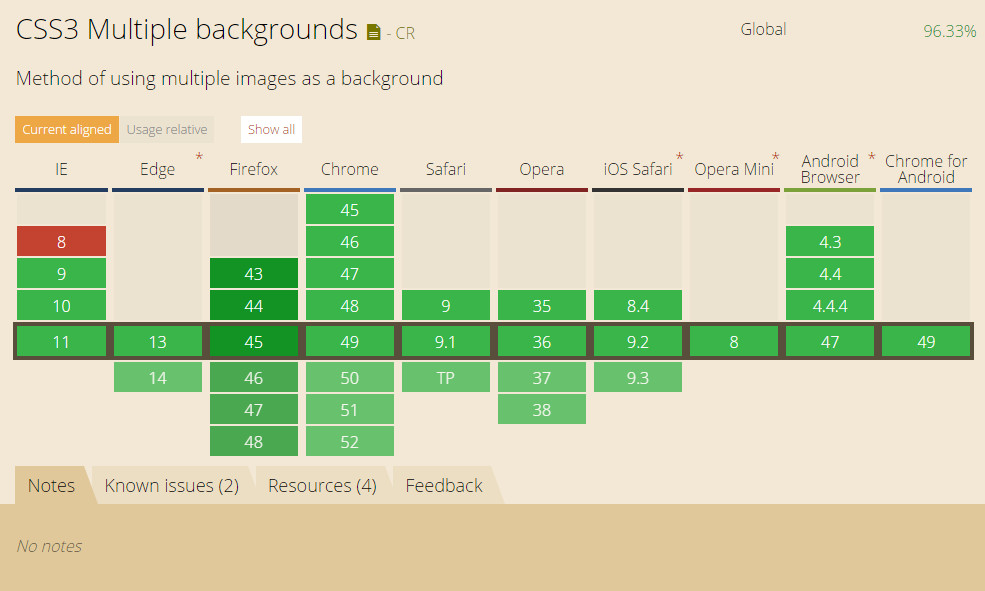The height and width of the screenshot is (591, 985).
Task: Select the iOS Safari 9.2 cell
Action: [x=638, y=341]
